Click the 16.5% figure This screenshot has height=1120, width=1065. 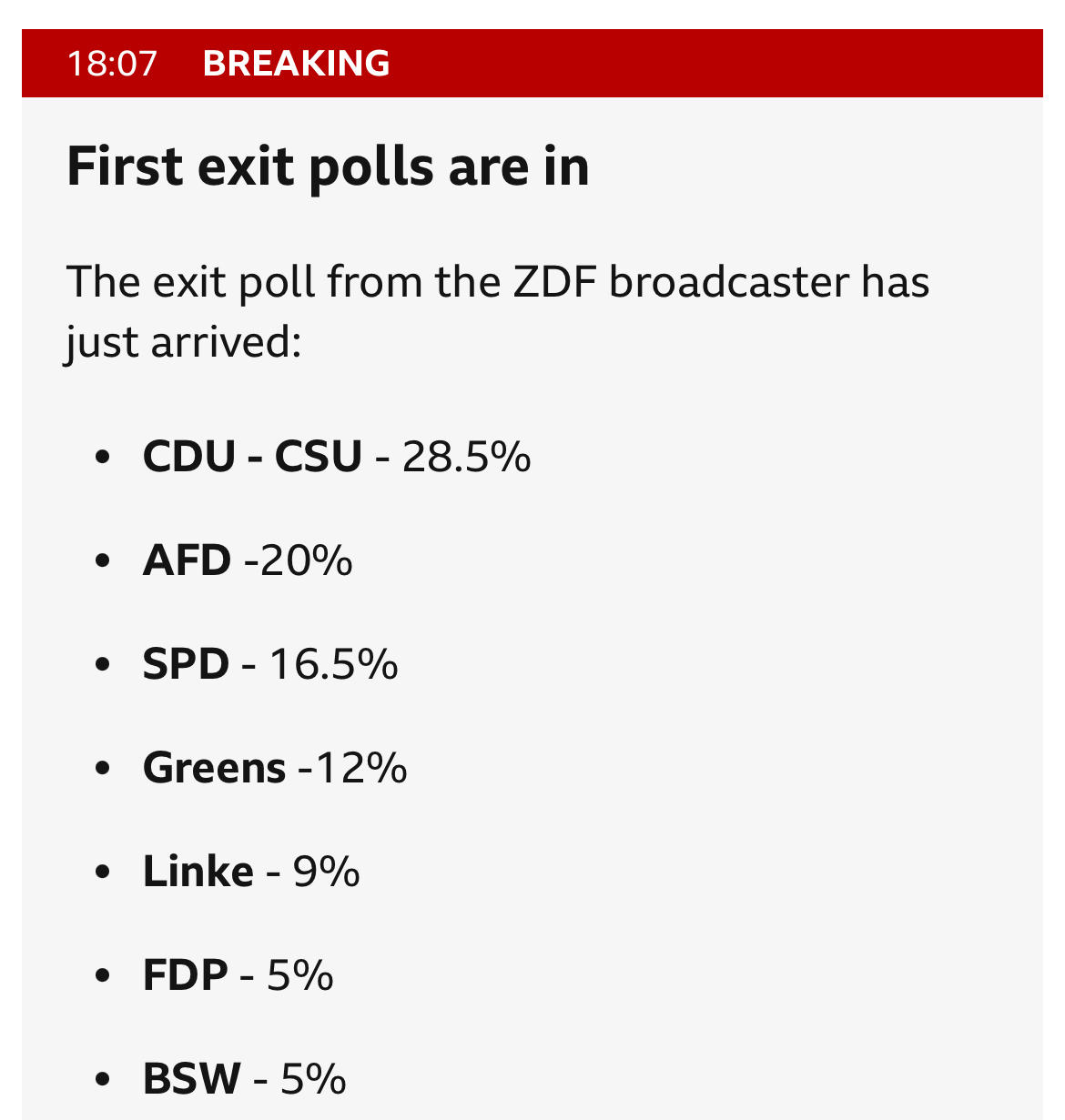333,663
